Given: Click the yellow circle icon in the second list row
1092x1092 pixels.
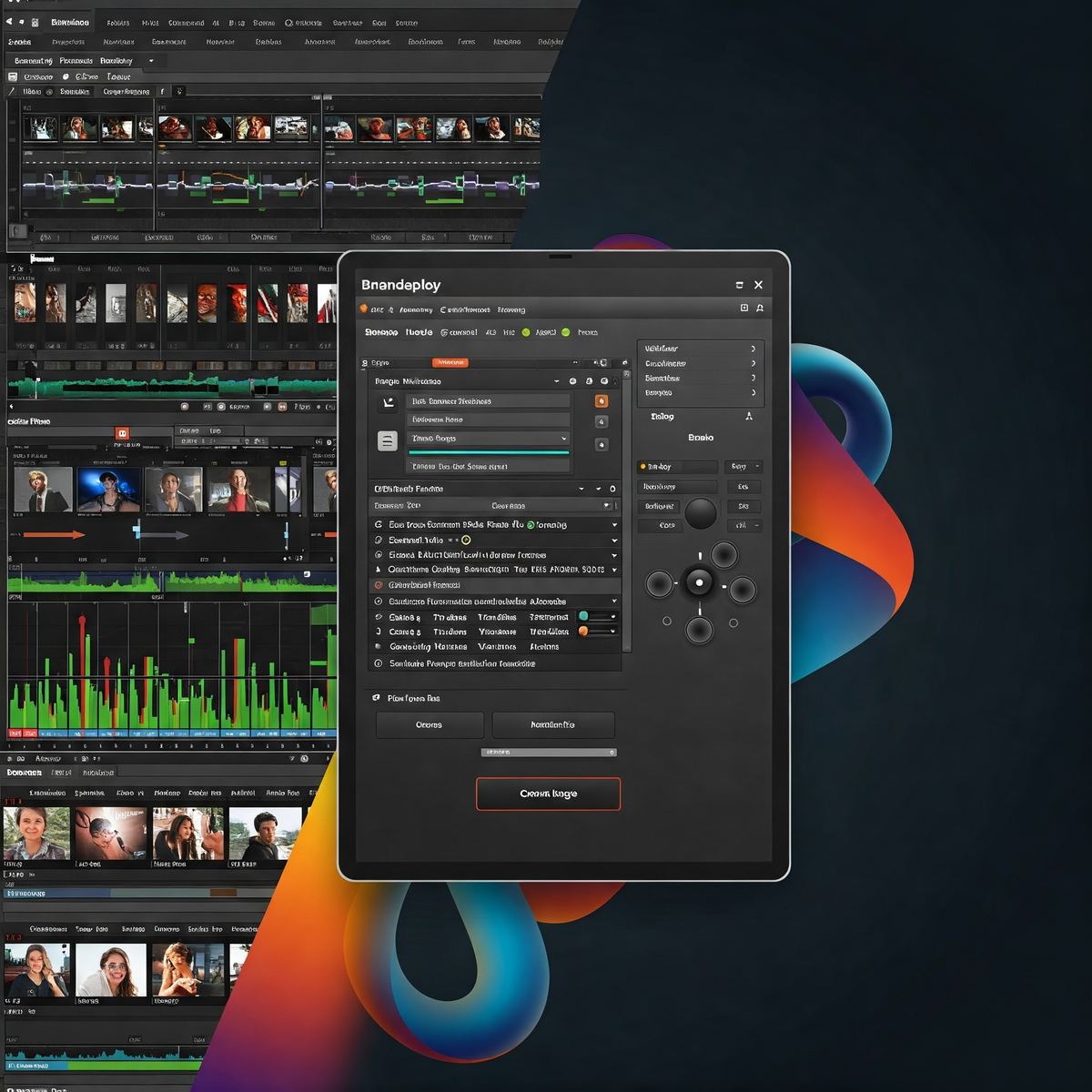Looking at the screenshot, I should (x=466, y=541).
